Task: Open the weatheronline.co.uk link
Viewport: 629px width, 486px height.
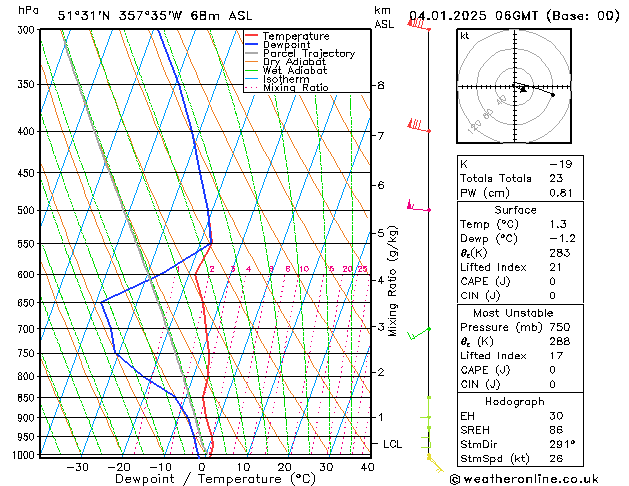Action: [544, 478]
